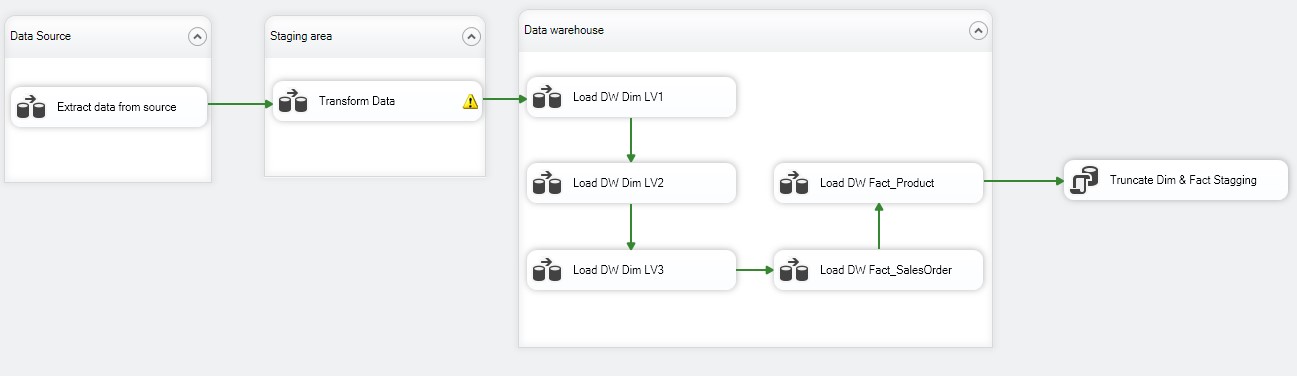This screenshot has width=1297, height=376.
Task: Click the Load DW Dim LV1 data flow icon
Action: click(546, 97)
